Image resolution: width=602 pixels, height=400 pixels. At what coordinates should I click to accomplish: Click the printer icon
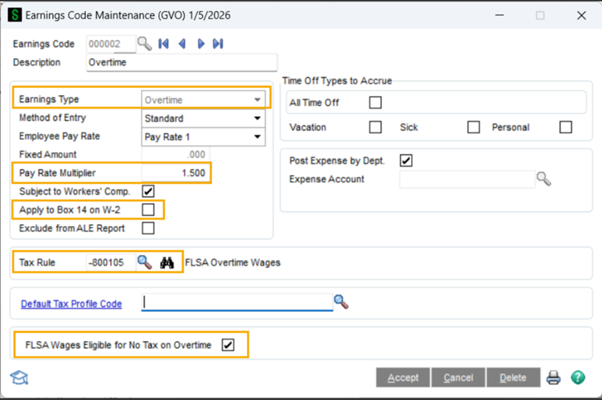tap(553, 378)
